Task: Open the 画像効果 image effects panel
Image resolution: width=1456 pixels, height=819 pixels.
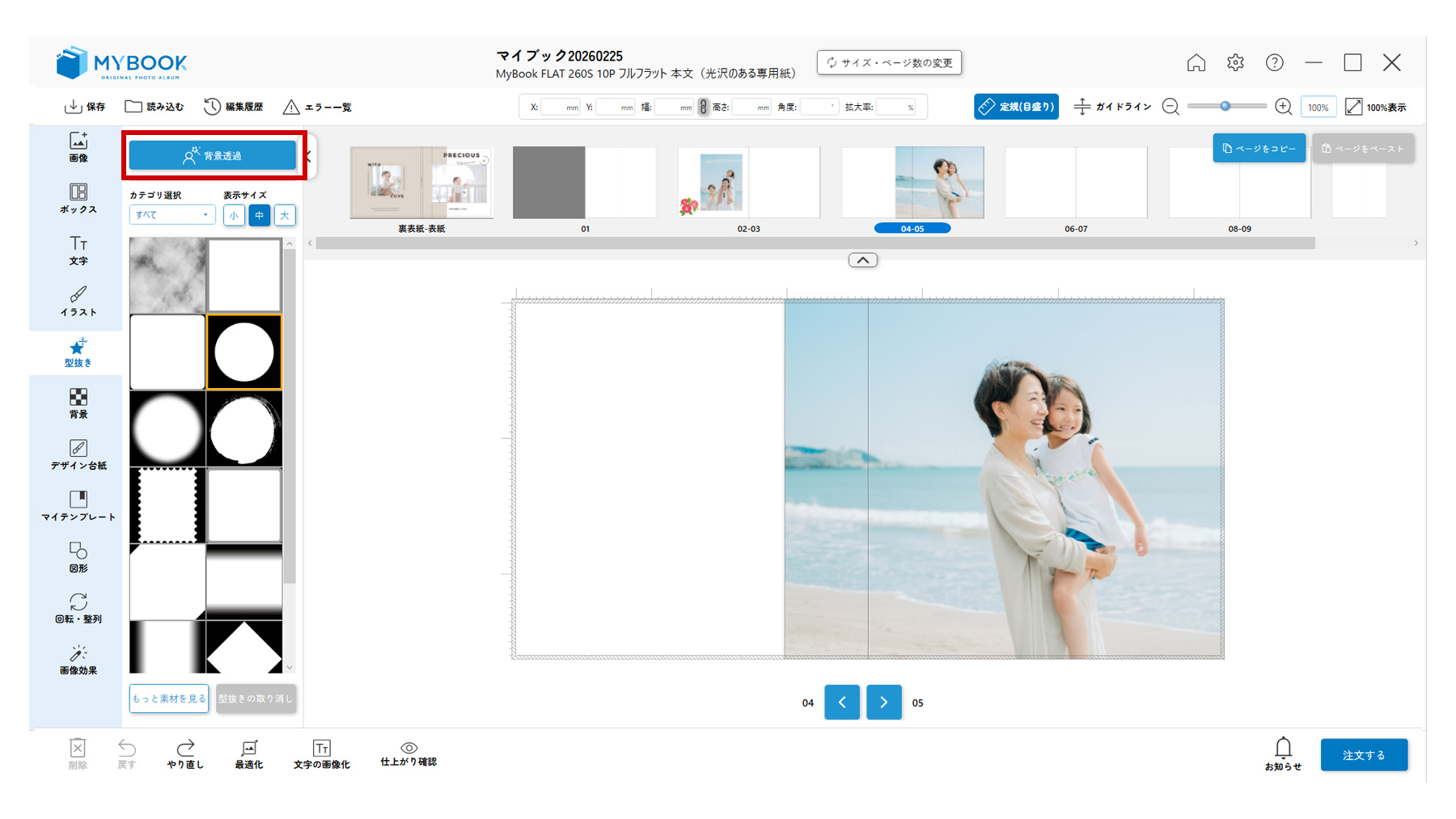Action: coord(78,660)
